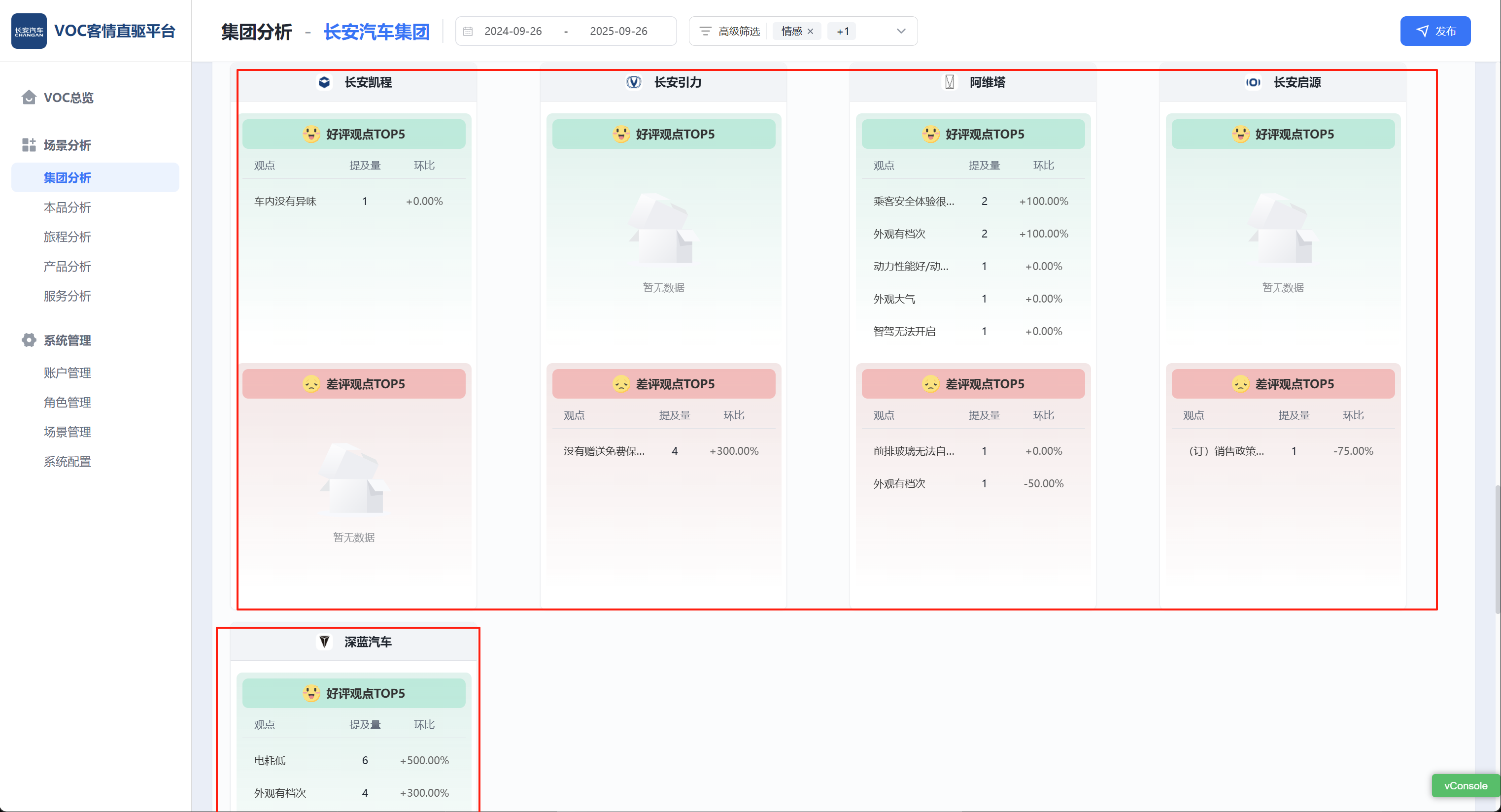Go to 服务分析 menu item
1501x812 pixels.
(68, 296)
